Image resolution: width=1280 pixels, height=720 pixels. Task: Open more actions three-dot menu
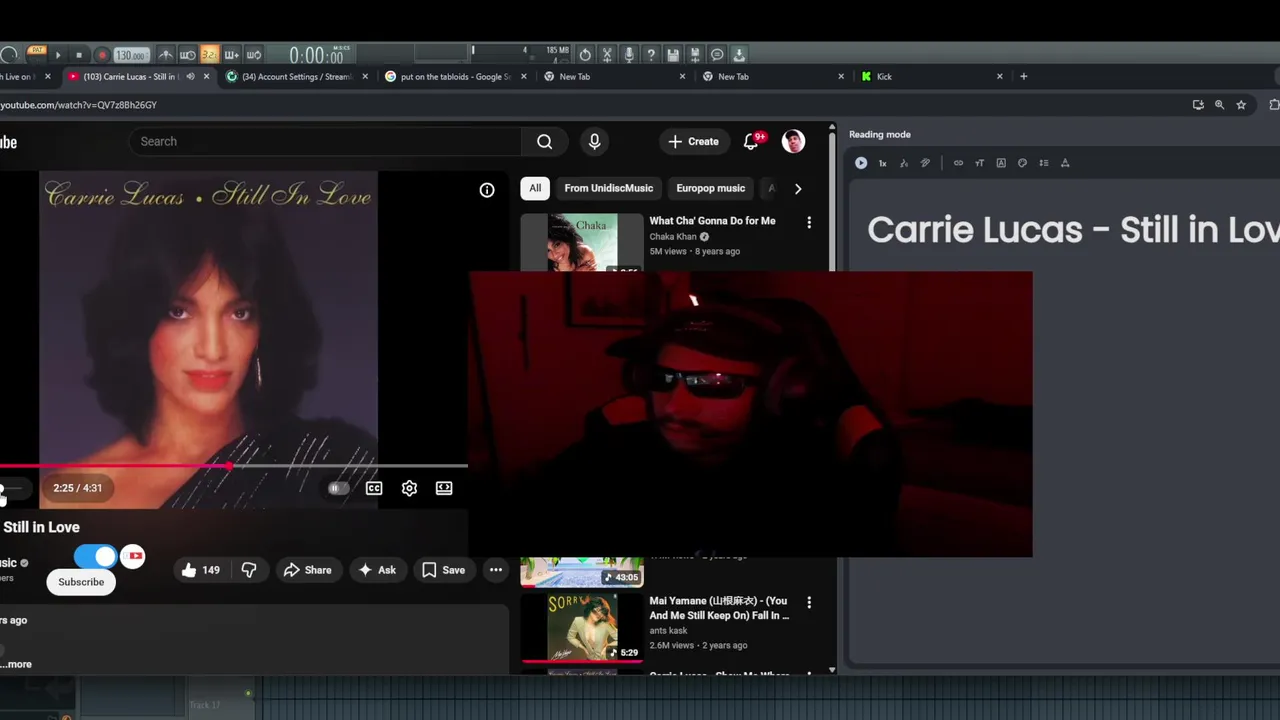pos(496,570)
